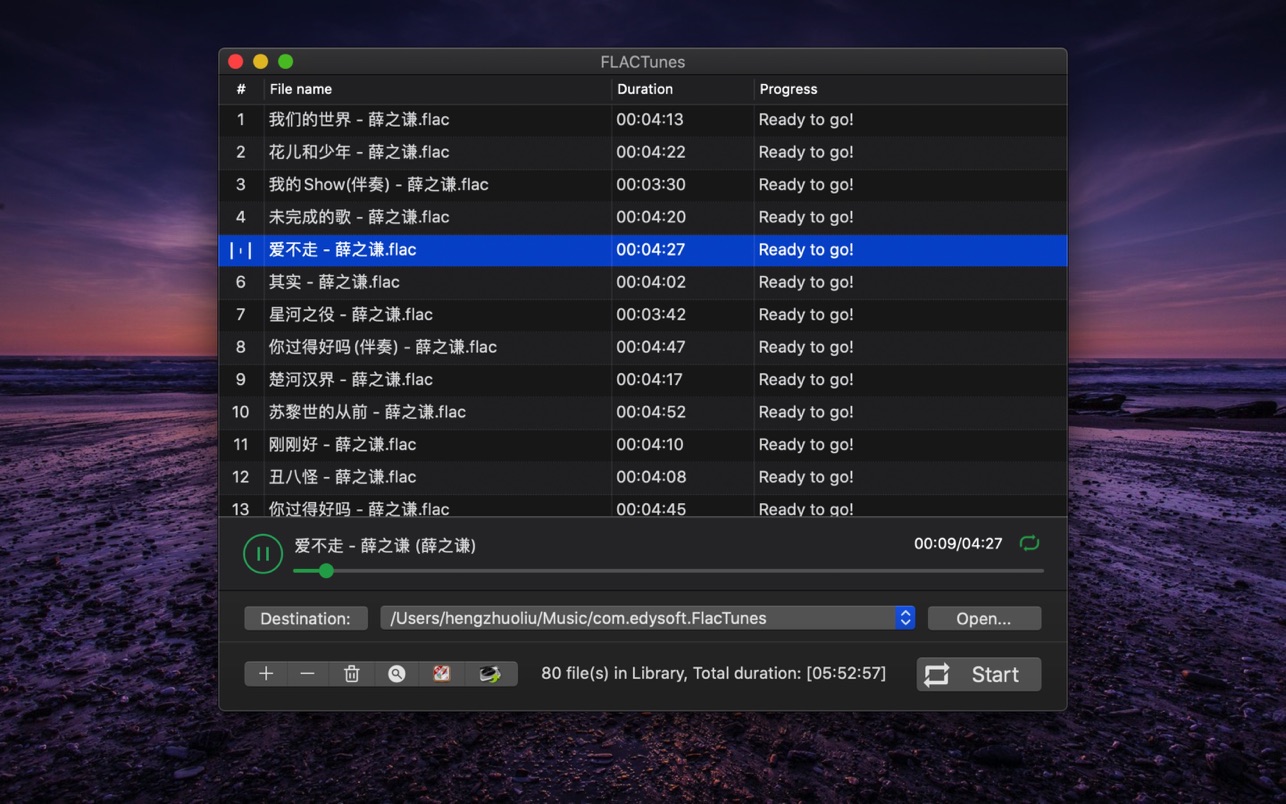This screenshot has width=1286, height=804.
Task: Sort by File name column header
Action: tap(300, 89)
